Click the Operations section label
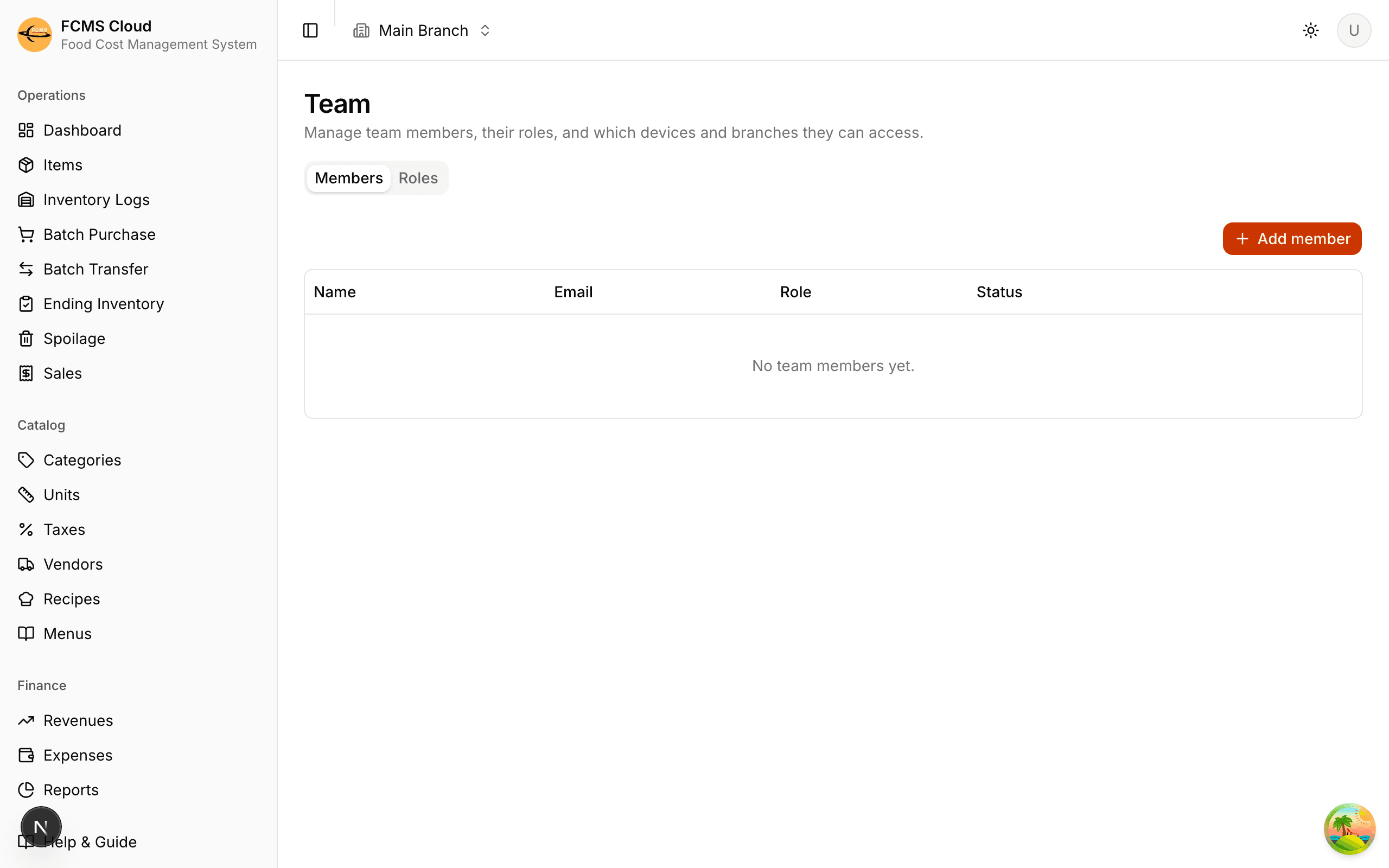Image resolution: width=1389 pixels, height=868 pixels. [x=52, y=95]
